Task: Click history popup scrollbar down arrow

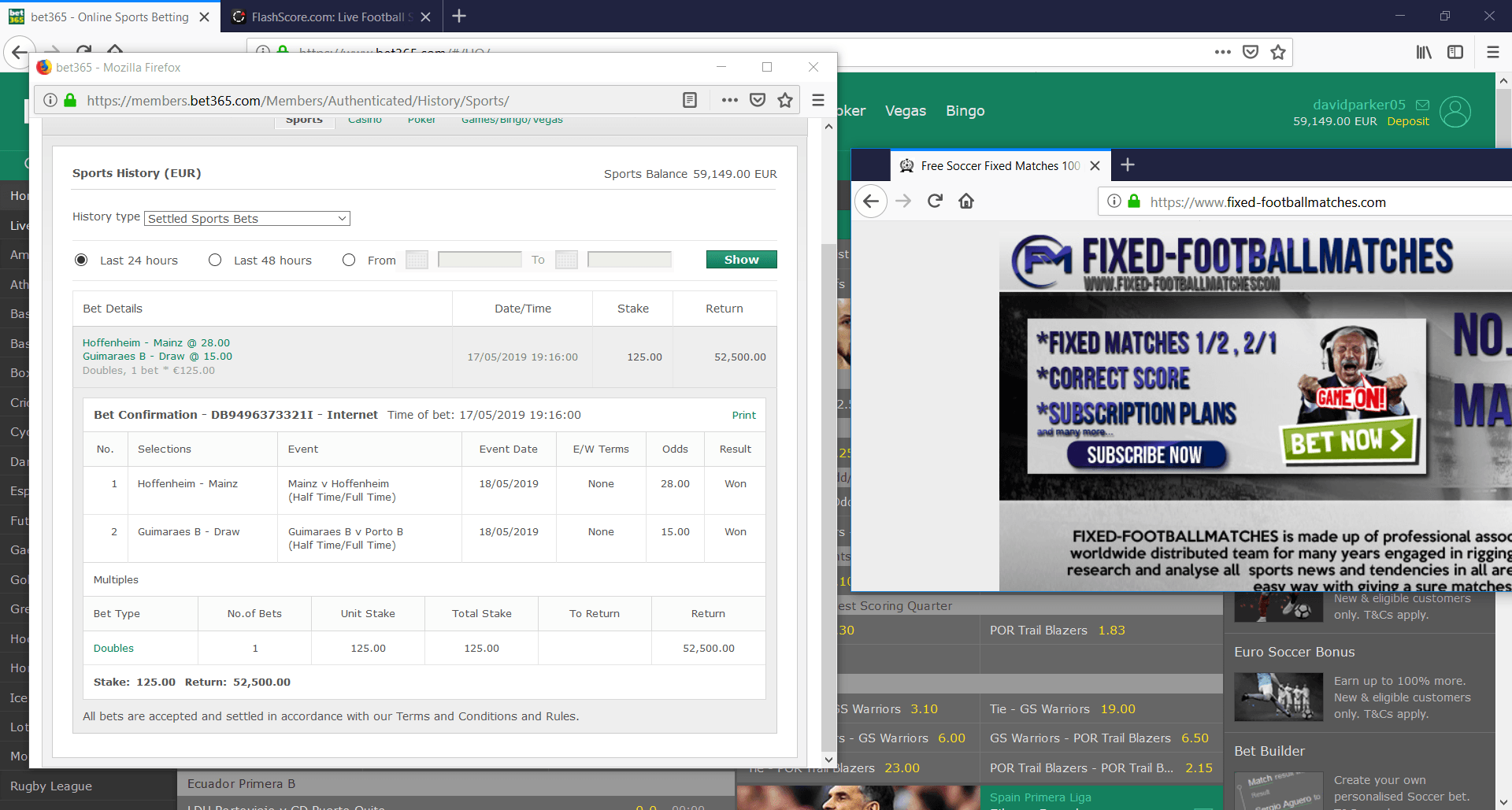Action: coord(828,760)
